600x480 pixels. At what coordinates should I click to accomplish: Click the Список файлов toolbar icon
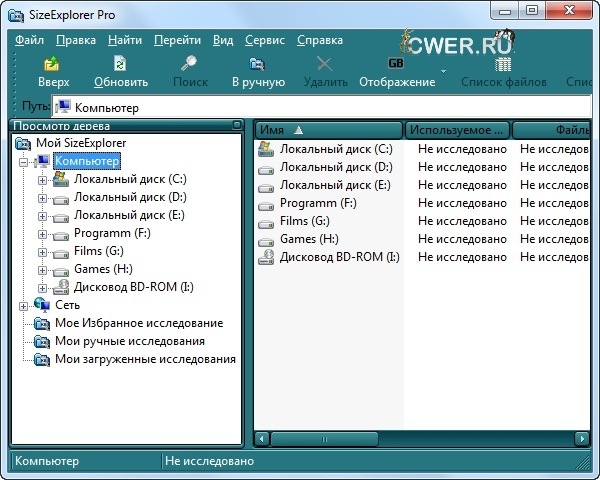[x=503, y=65]
